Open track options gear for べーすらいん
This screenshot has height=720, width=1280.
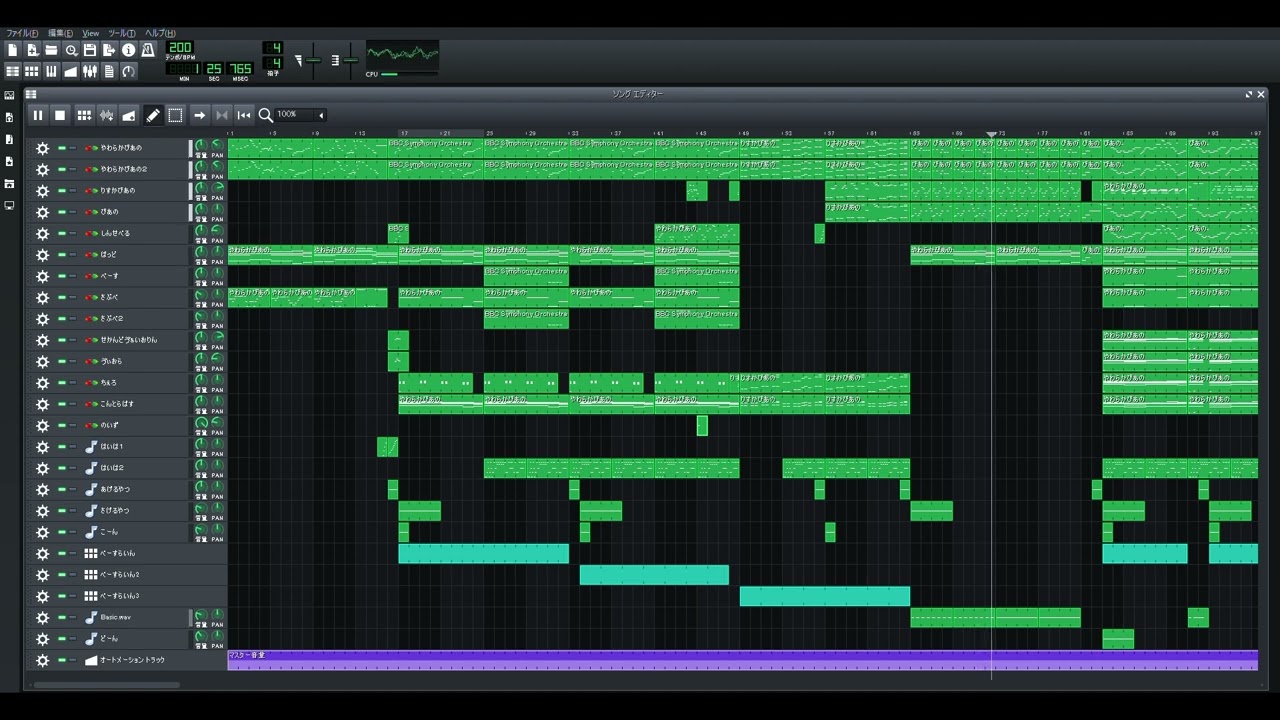tap(42, 553)
